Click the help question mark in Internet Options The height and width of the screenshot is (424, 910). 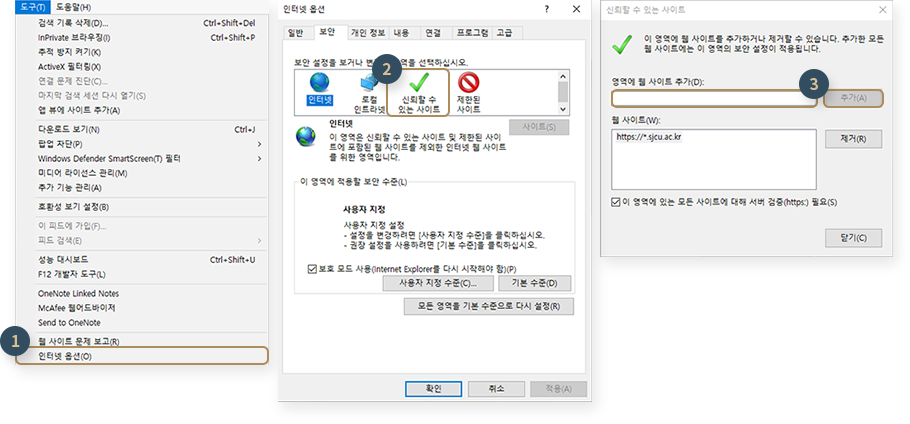pos(546,9)
